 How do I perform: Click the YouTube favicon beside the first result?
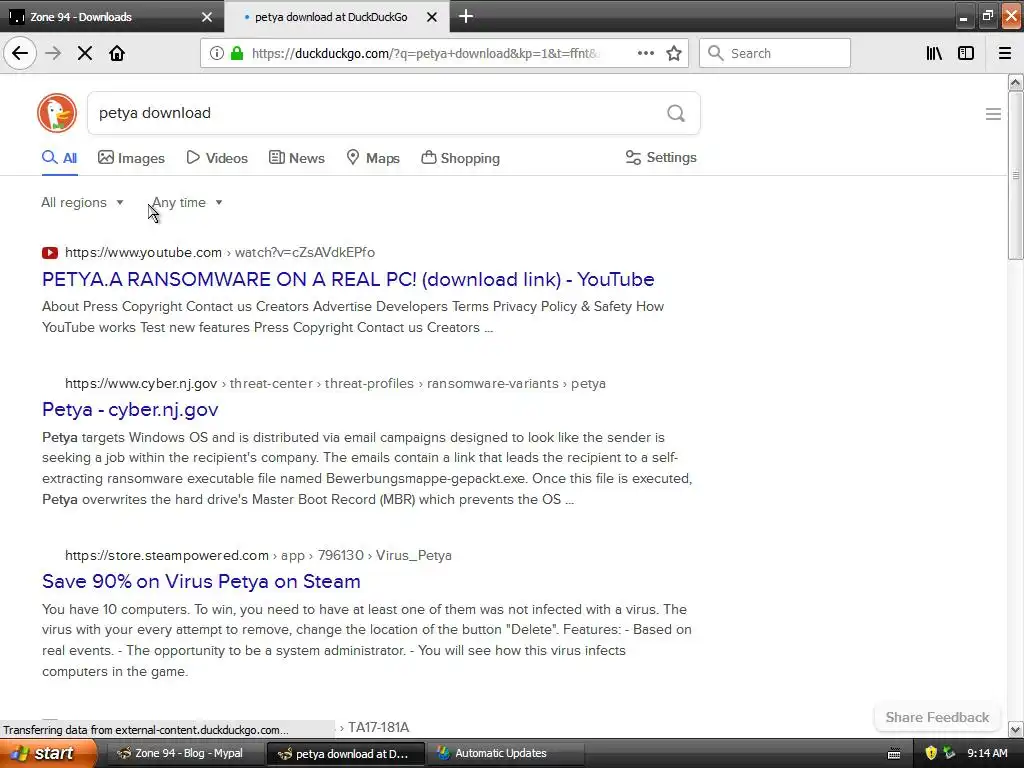[50, 252]
